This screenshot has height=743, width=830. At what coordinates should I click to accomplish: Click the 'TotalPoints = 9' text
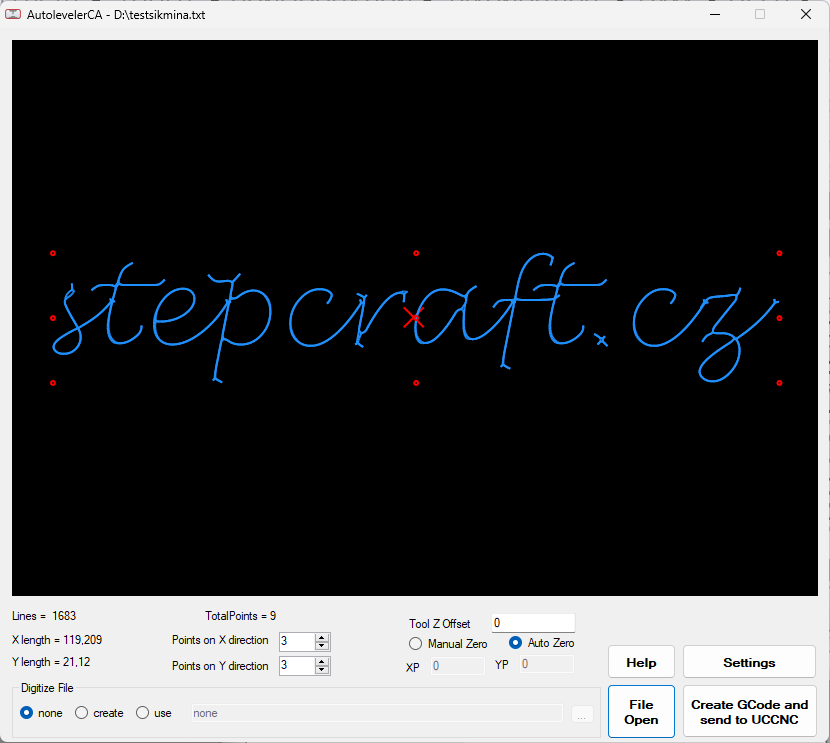[240, 616]
